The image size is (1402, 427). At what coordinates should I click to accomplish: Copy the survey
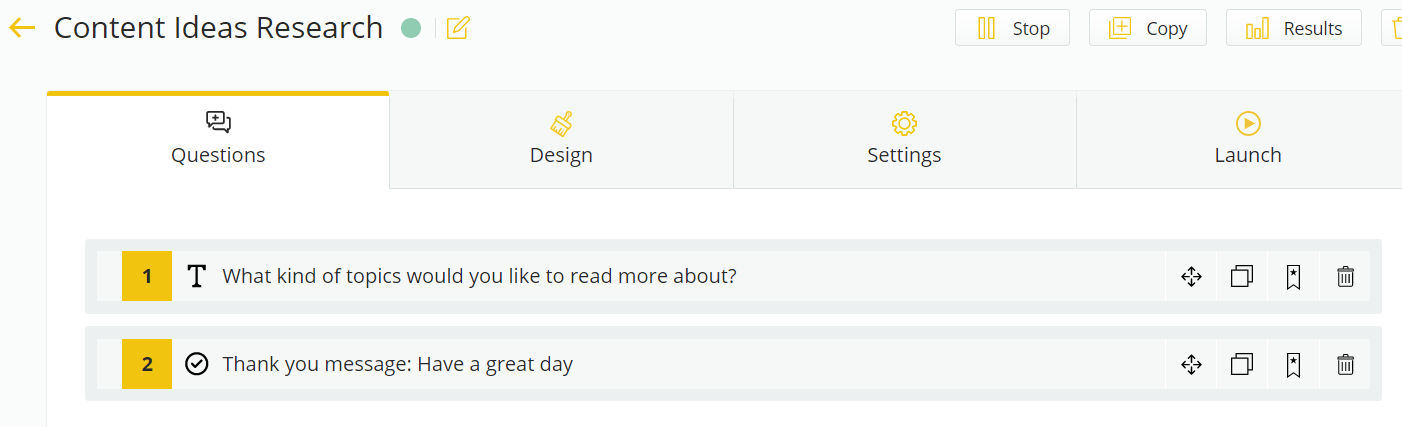tap(1147, 28)
